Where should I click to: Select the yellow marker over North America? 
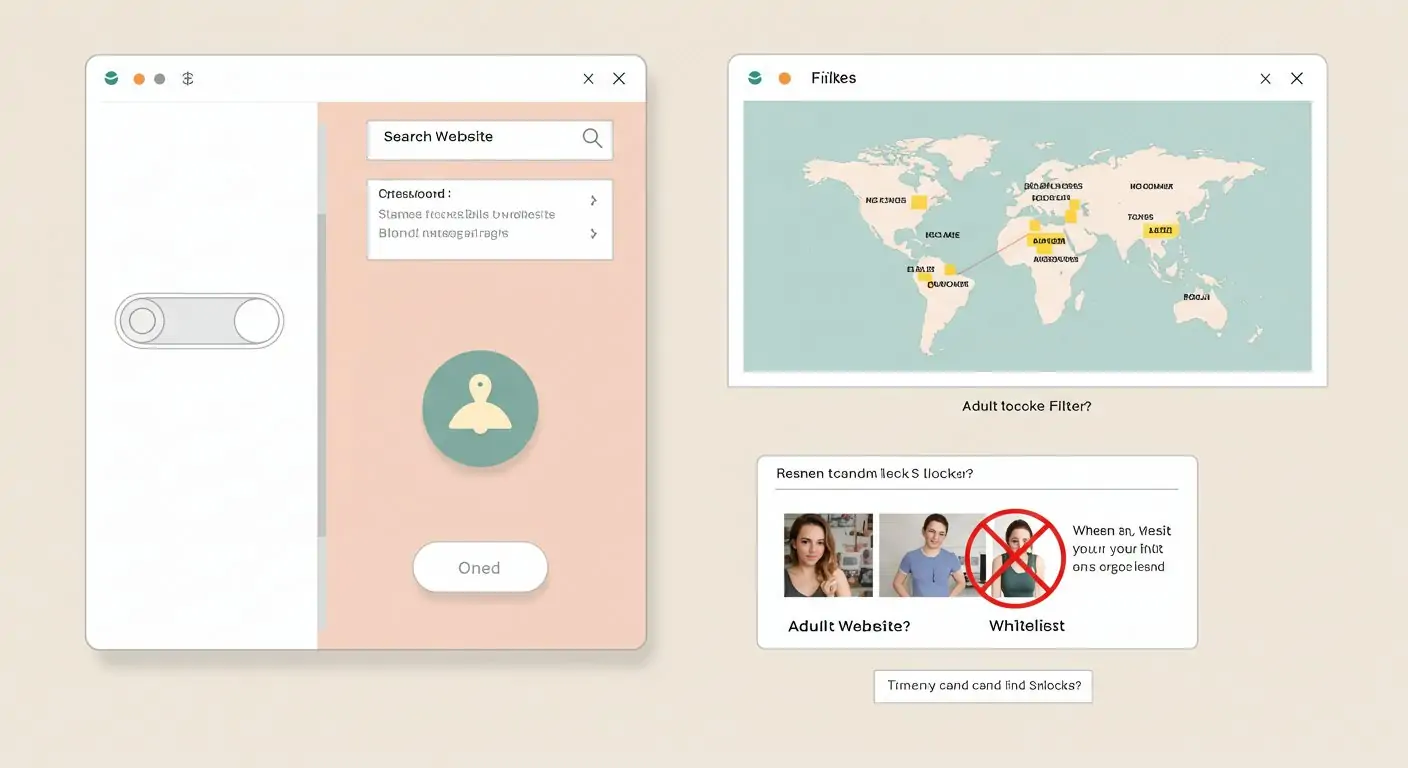920,202
